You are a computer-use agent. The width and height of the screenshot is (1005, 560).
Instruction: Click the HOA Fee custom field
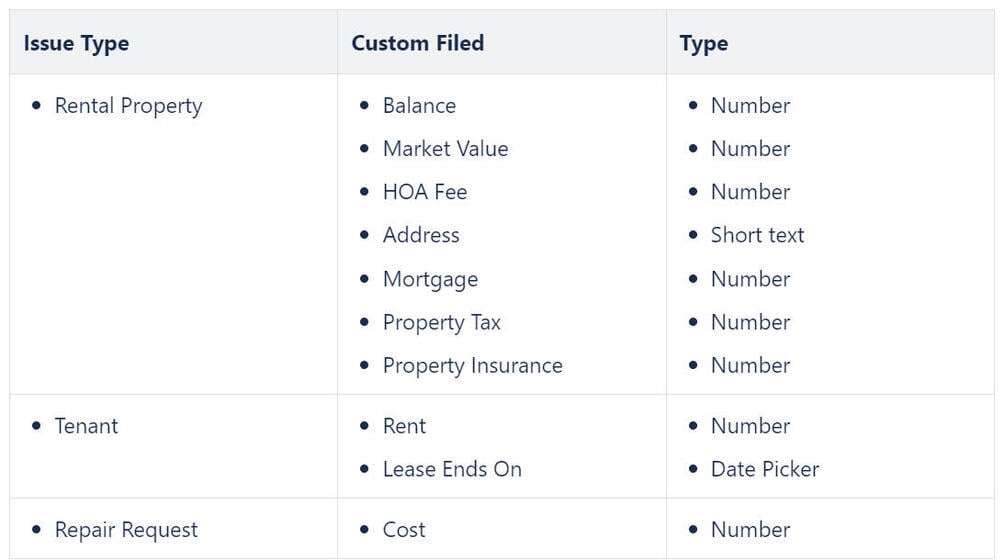(425, 192)
